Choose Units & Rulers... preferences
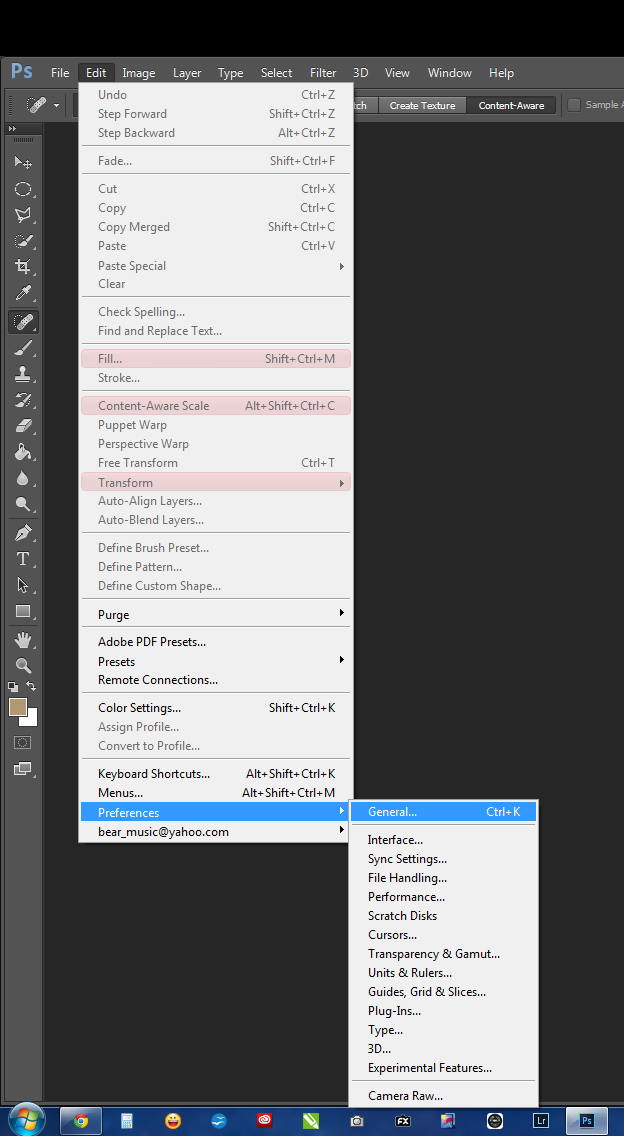Viewport: 624px width, 1136px height. click(444, 972)
